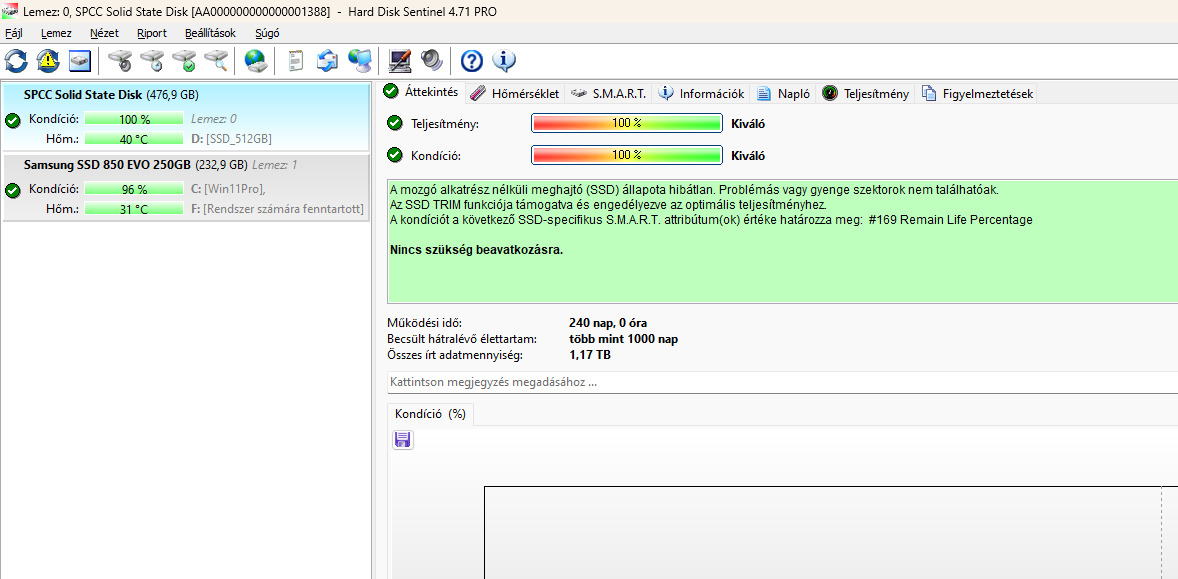Click 'Kiváló' rating next to Teljesítmény bar

tap(748, 124)
